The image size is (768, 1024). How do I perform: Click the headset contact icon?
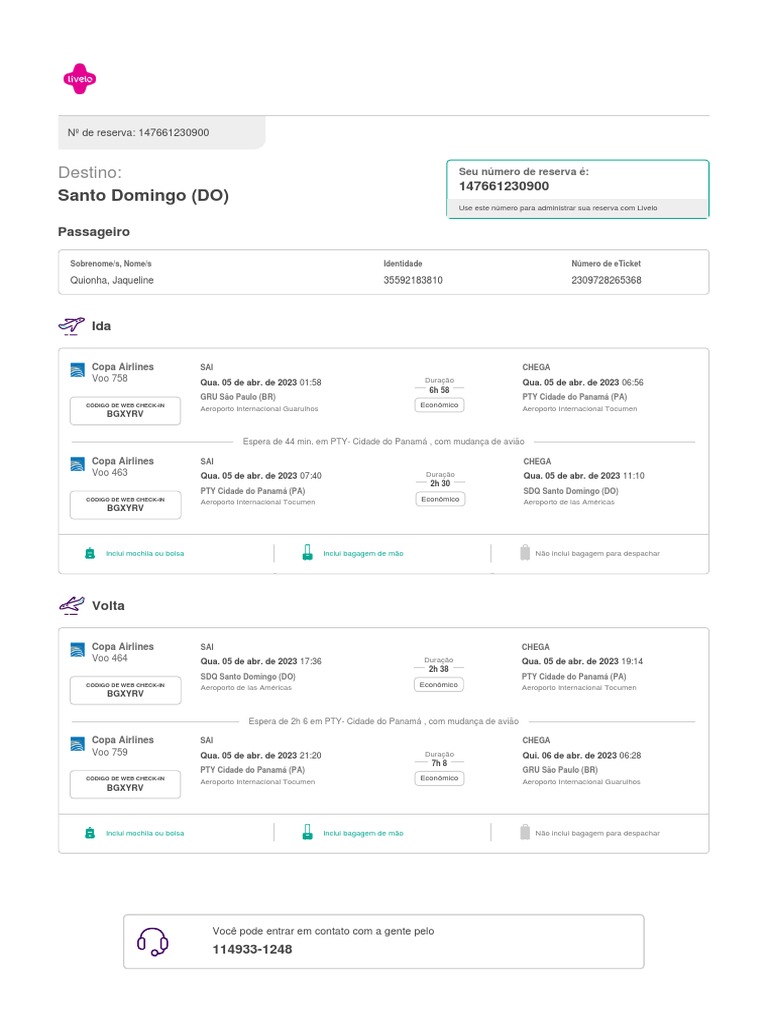[152, 941]
